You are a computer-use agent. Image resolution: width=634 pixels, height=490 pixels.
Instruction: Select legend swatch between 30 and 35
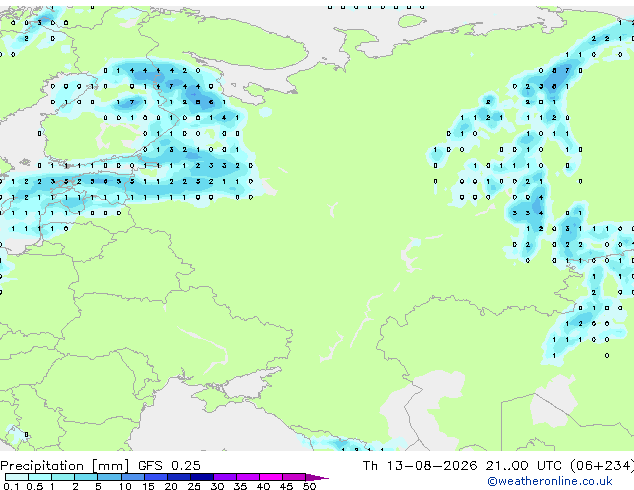point(225,477)
